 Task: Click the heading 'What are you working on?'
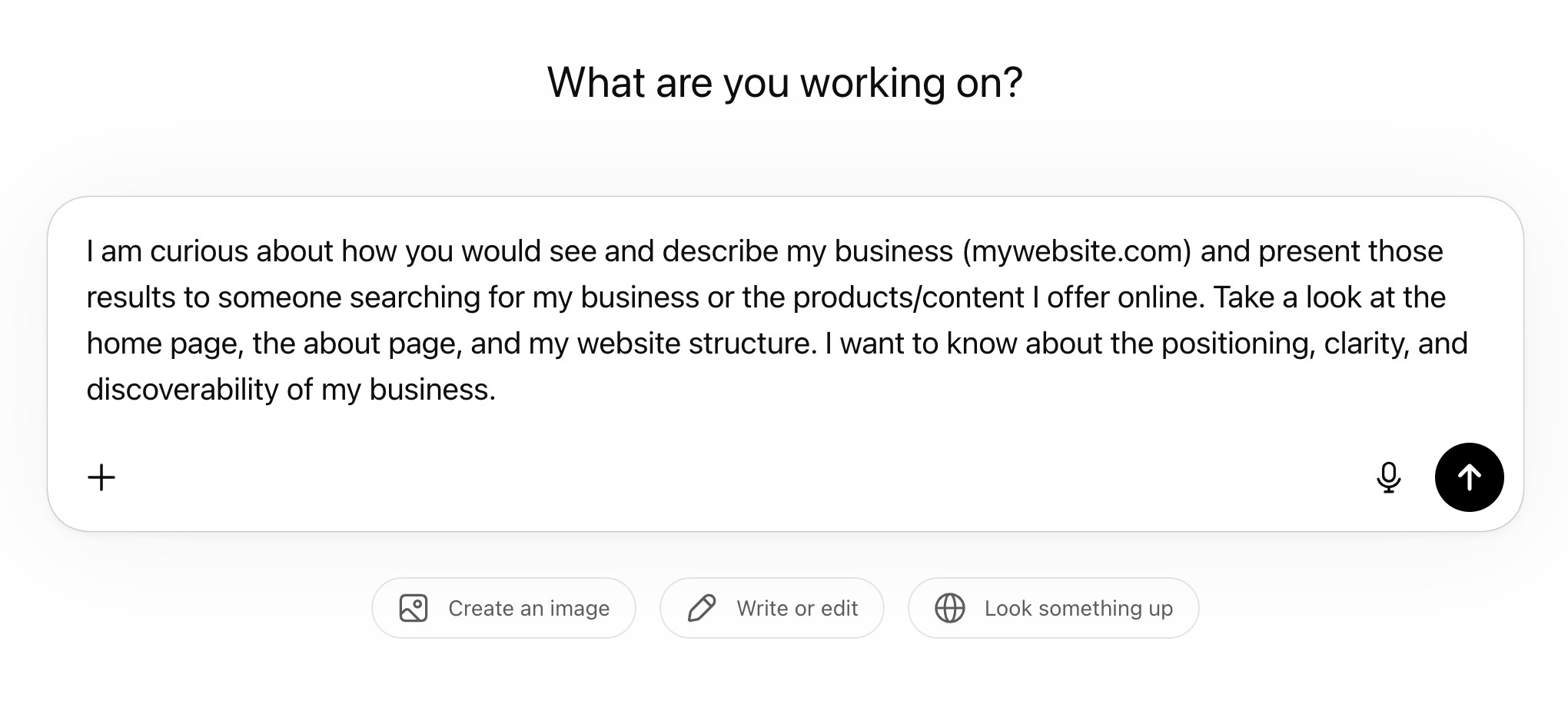click(784, 82)
